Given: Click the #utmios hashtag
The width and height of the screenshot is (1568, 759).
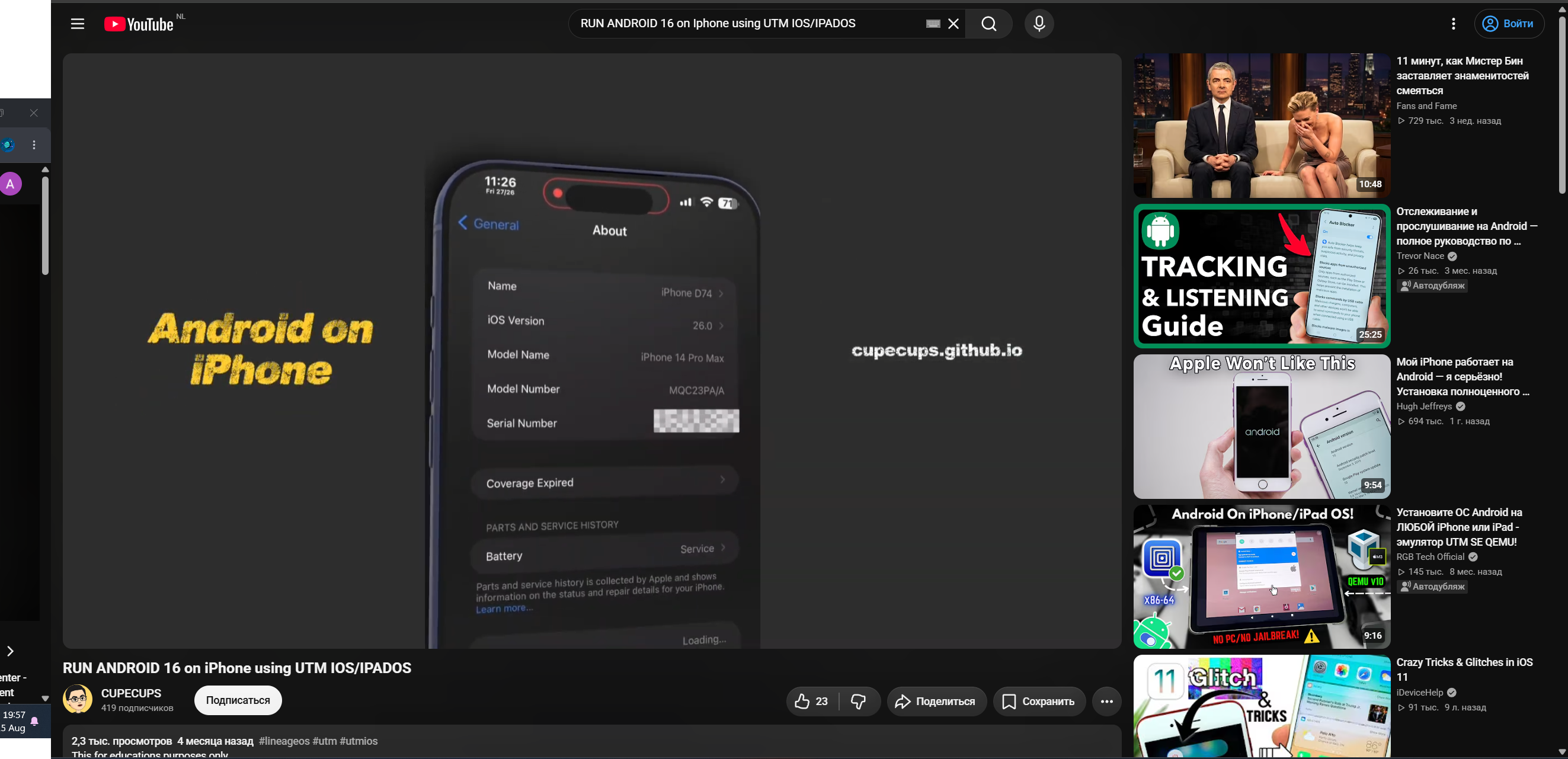Looking at the screenshot, I should (x=359, y=741).
